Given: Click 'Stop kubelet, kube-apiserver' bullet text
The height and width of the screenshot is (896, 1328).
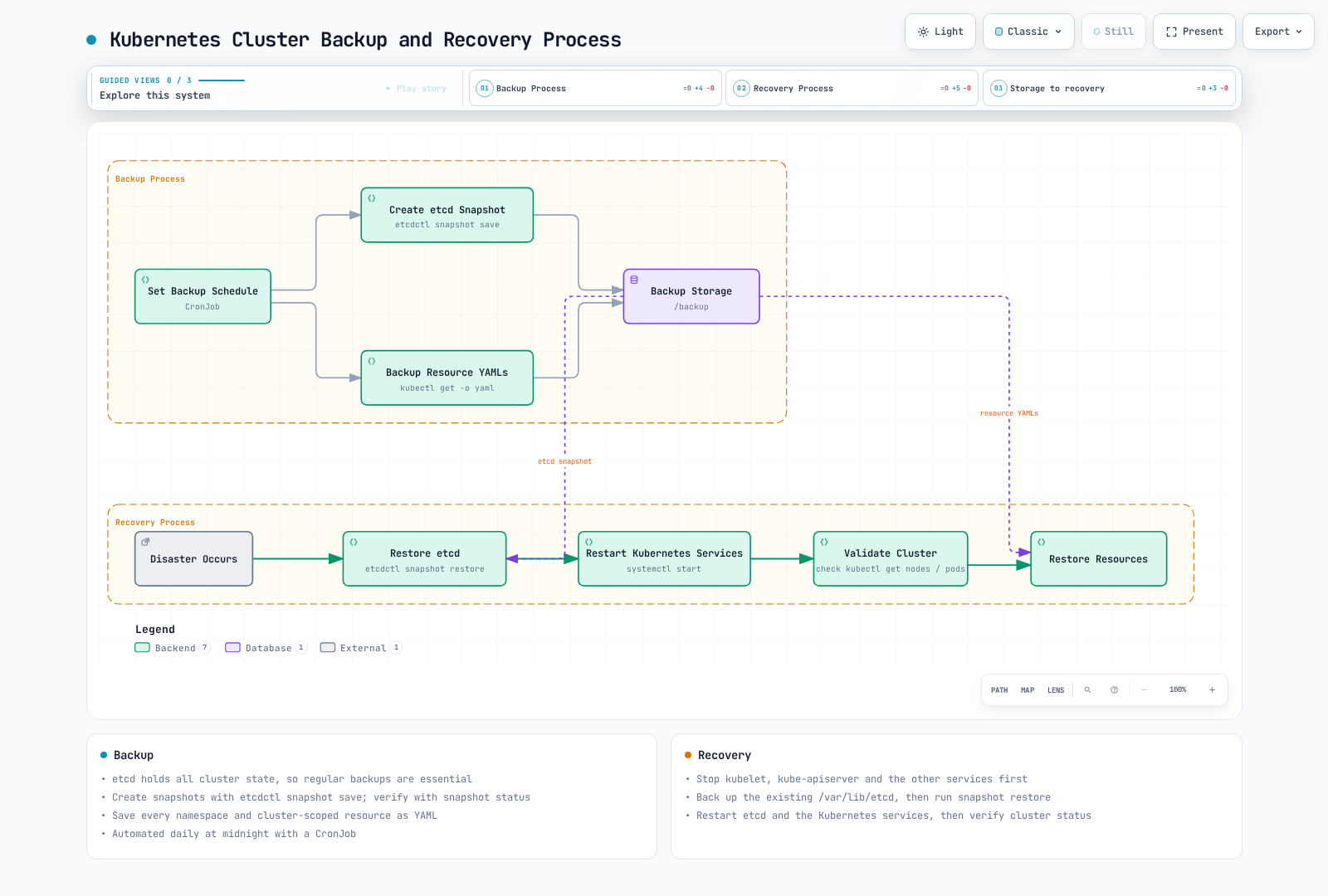Looking at the screenshot, I should coord(862,779).
